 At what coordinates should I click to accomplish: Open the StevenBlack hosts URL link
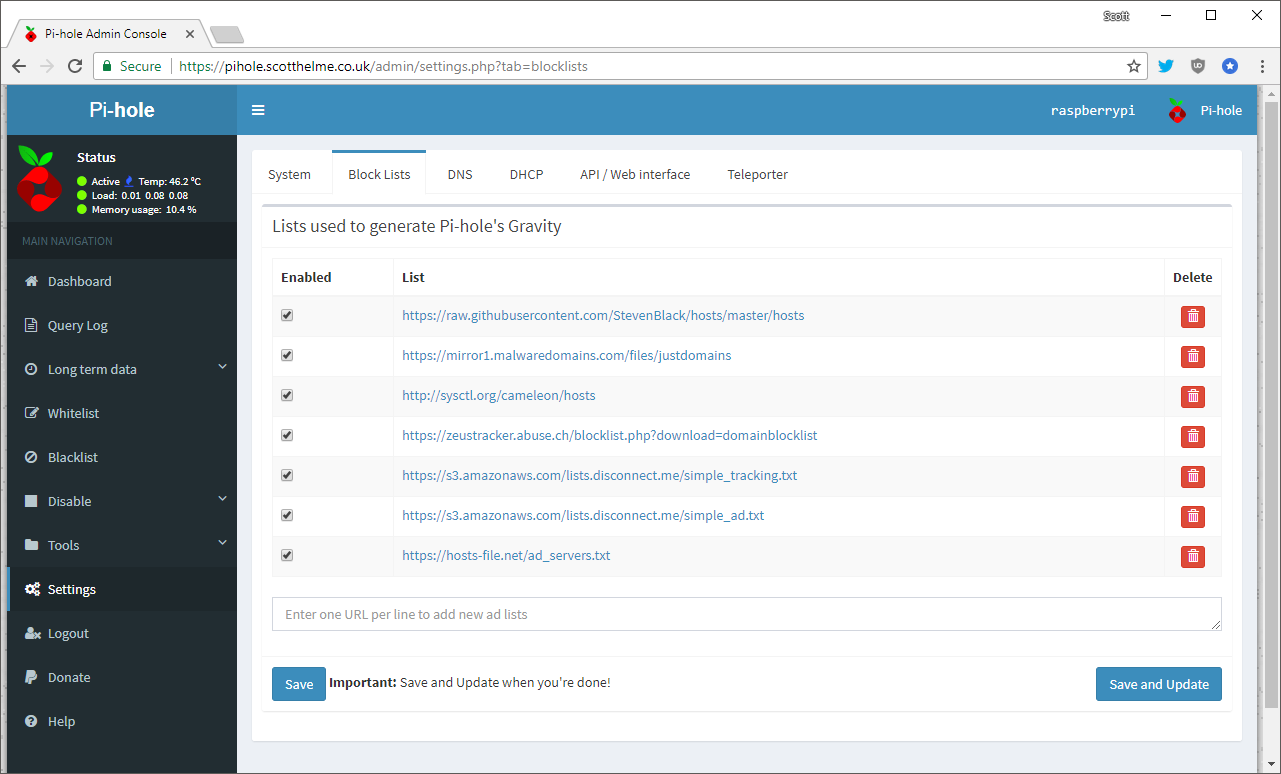click(603, 315)
